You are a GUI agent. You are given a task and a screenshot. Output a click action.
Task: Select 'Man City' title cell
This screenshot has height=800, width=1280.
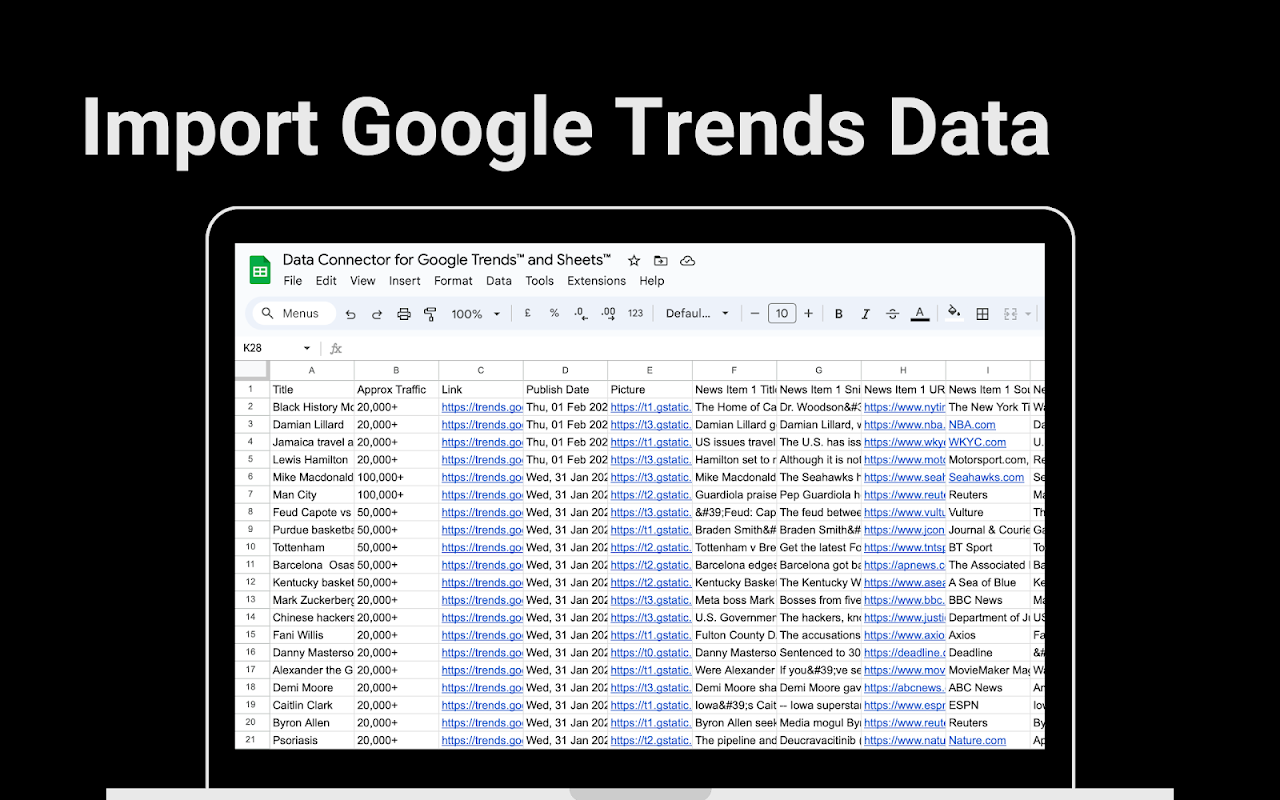point(312,494)
